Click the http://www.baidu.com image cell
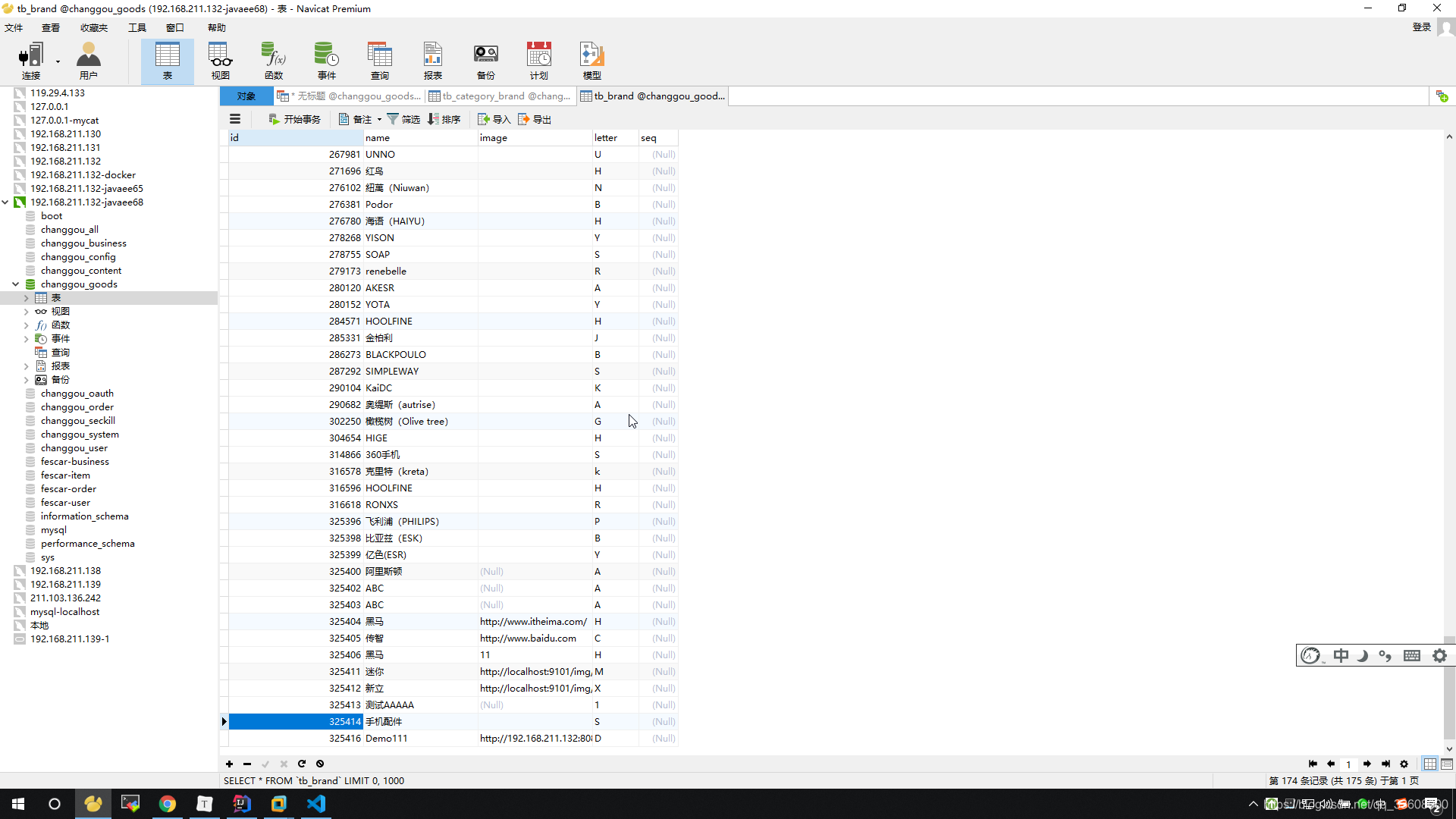1456x819 pixels. (x=535, y=639)
